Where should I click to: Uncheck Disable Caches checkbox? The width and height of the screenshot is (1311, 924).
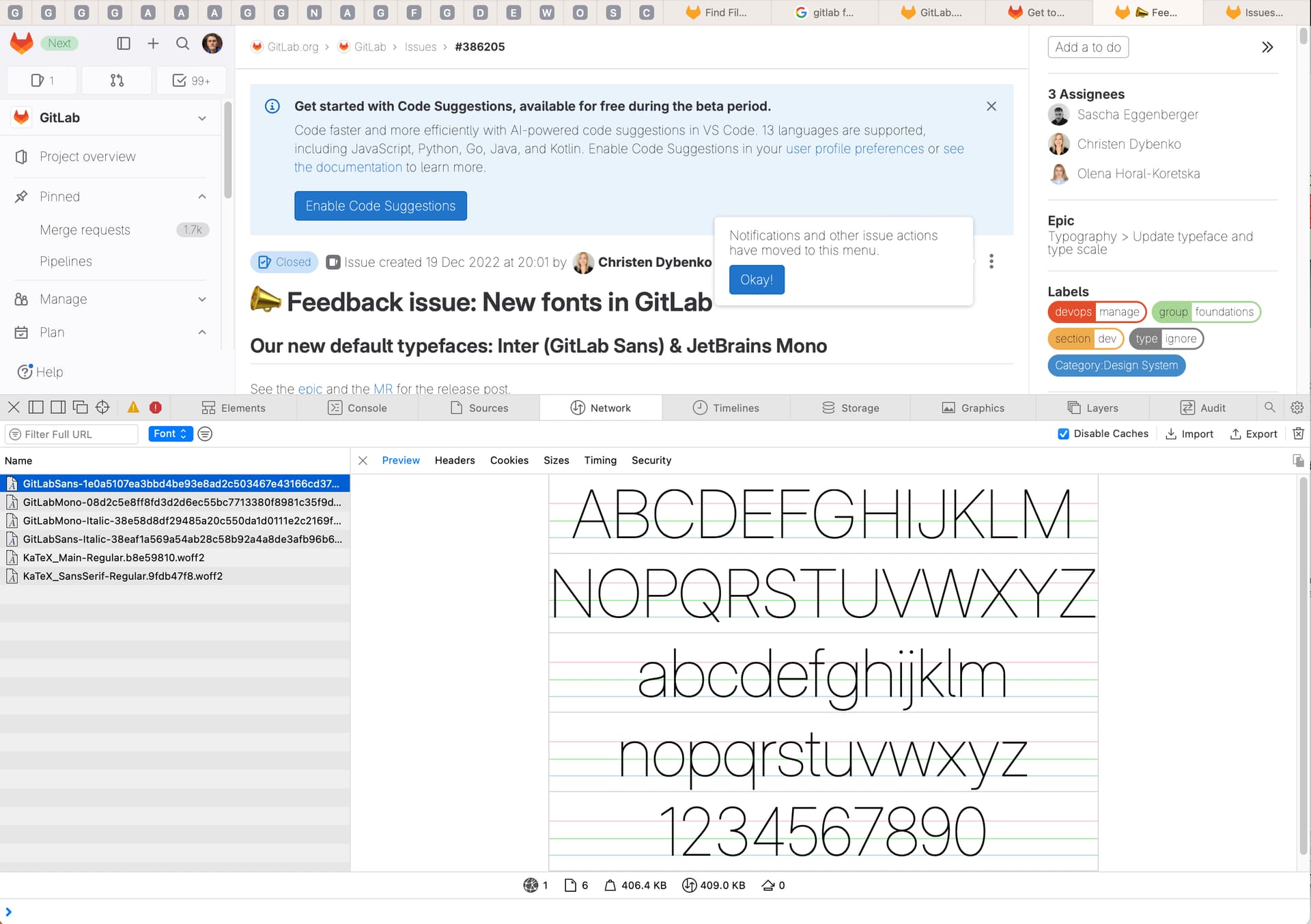pyautogui.click(x=1063, y=434)
